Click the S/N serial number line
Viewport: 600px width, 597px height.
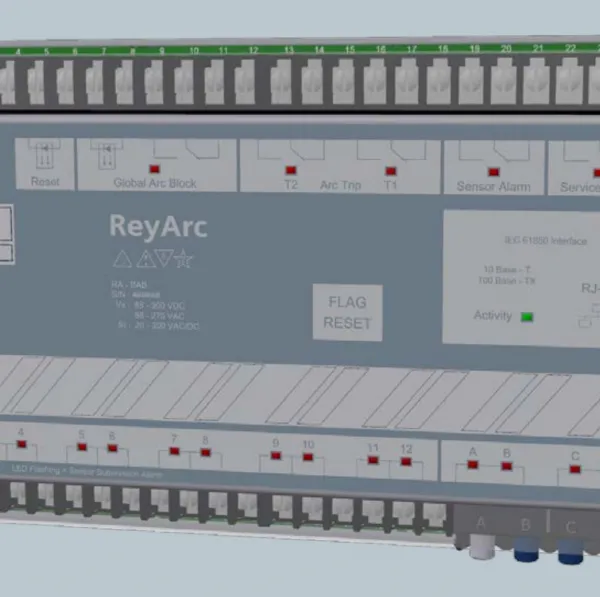pos(136,295)
